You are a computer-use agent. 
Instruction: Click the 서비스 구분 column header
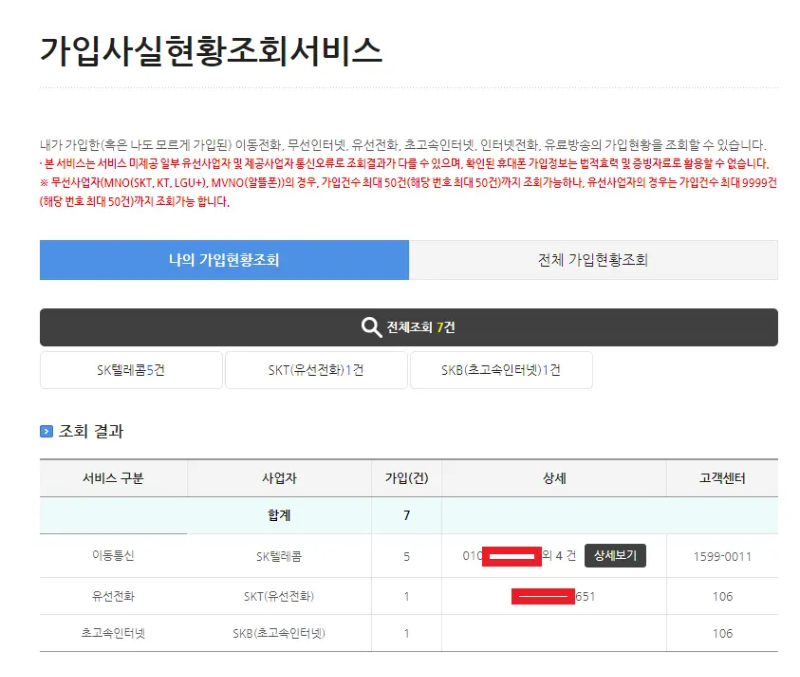(x=110, y=478)
